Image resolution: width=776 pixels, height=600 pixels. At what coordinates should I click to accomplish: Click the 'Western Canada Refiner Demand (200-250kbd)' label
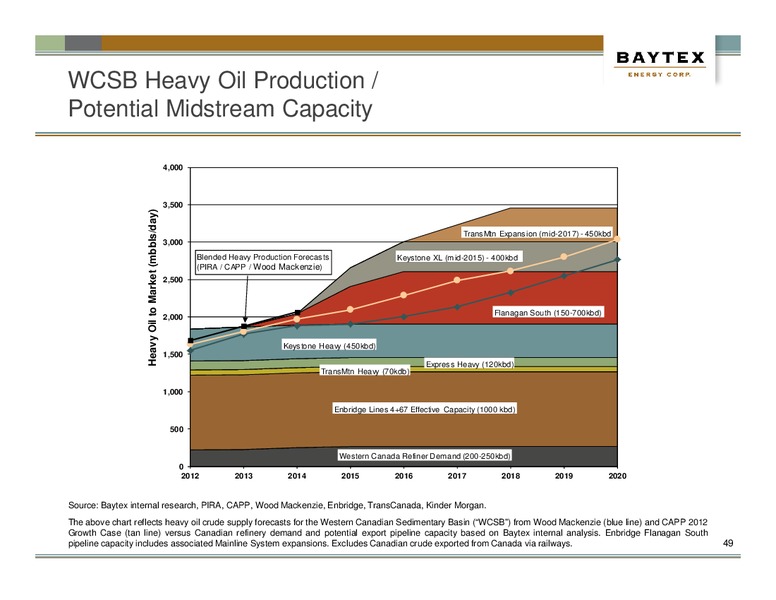424,455
